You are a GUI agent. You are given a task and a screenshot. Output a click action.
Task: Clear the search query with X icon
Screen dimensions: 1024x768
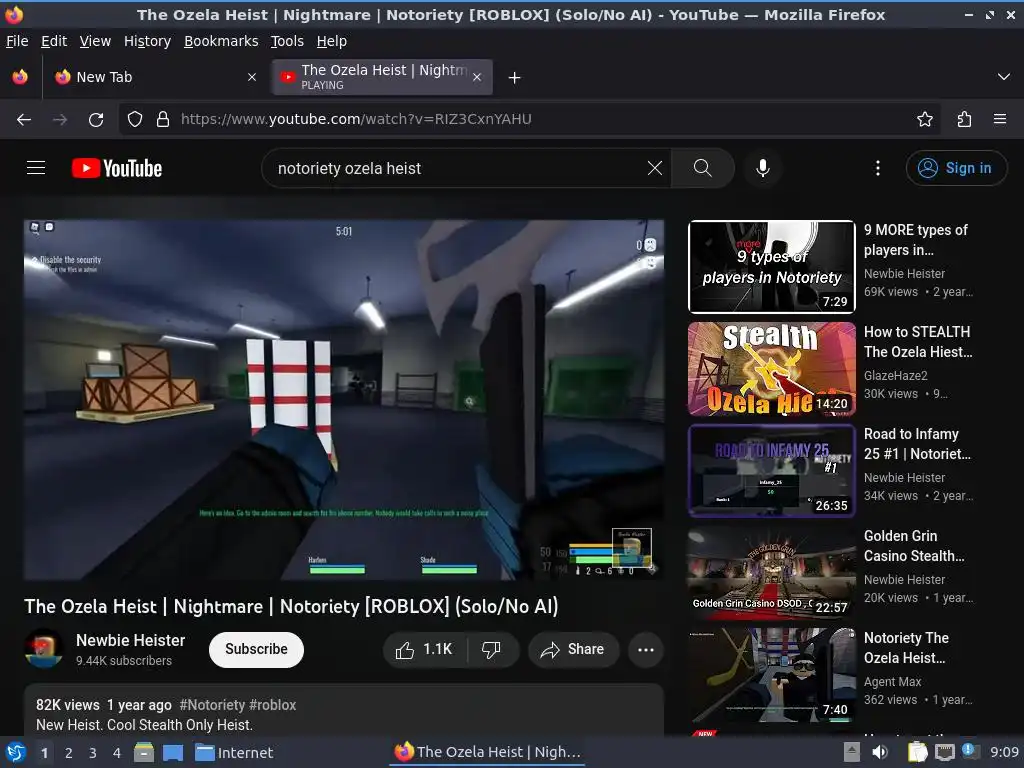pyautogui.click(x=654, y=168)
